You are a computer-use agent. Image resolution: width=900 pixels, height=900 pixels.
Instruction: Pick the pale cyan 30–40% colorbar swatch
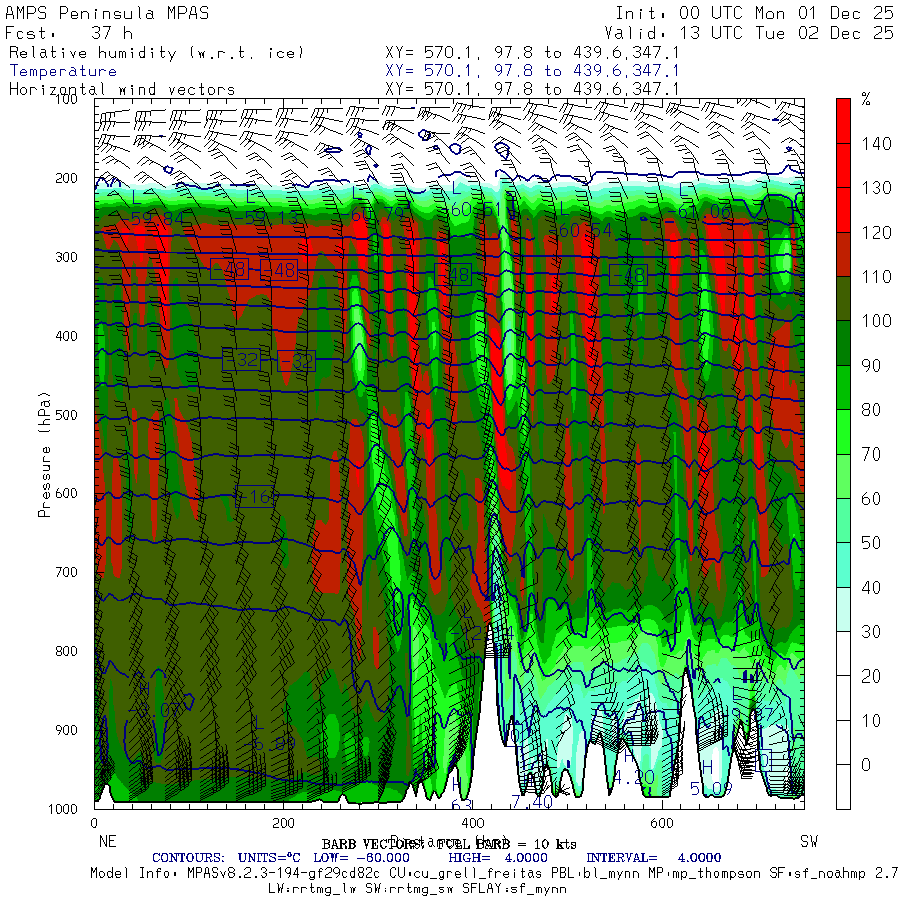pyautogui.click(x=843, y=609)
